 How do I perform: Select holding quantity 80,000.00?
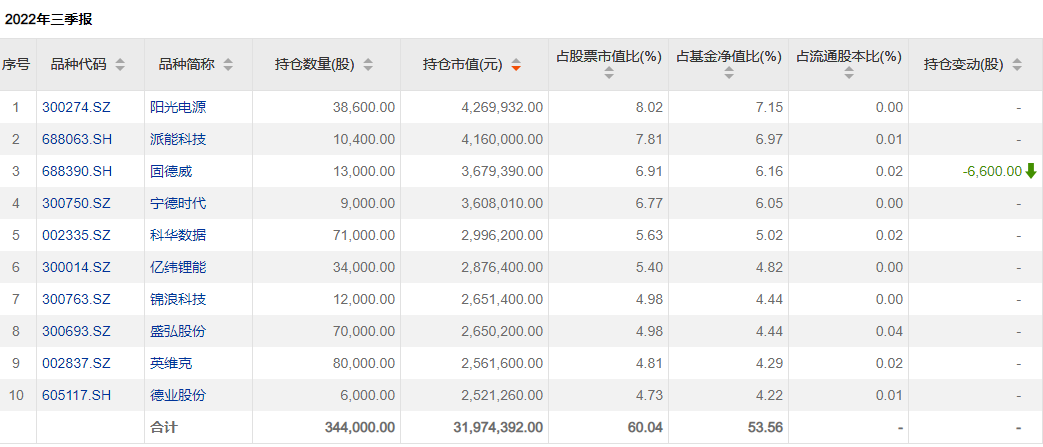coord(364,363)
